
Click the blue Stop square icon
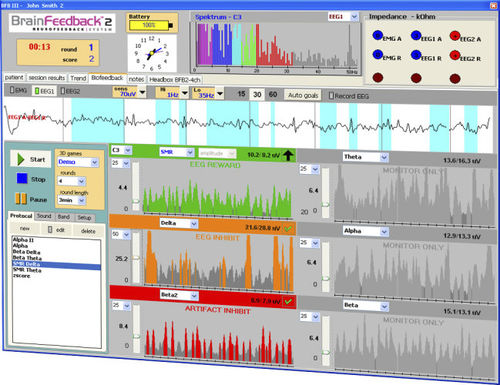[x=22, y=178]
